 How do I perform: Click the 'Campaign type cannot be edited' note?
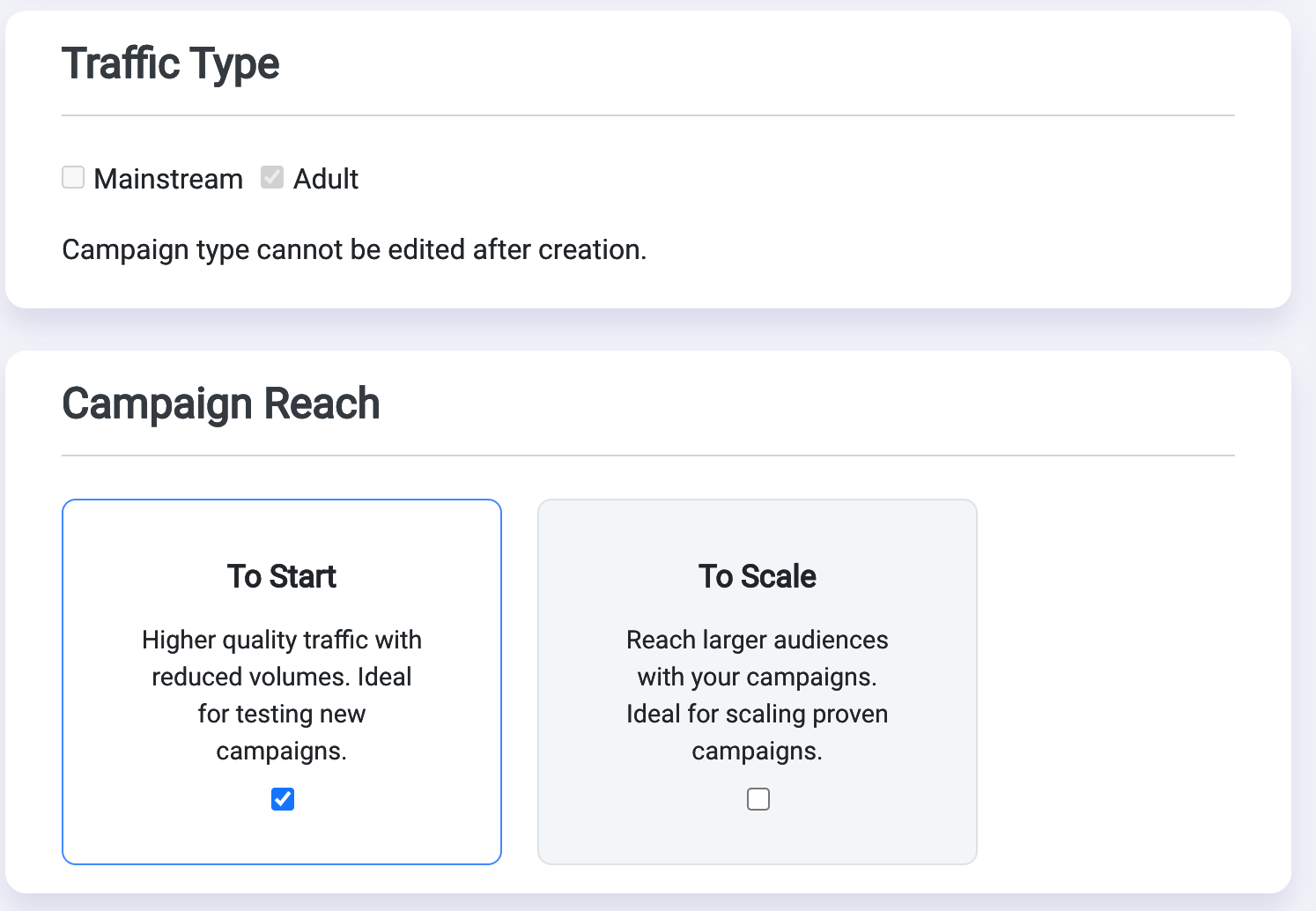point(354,250)
